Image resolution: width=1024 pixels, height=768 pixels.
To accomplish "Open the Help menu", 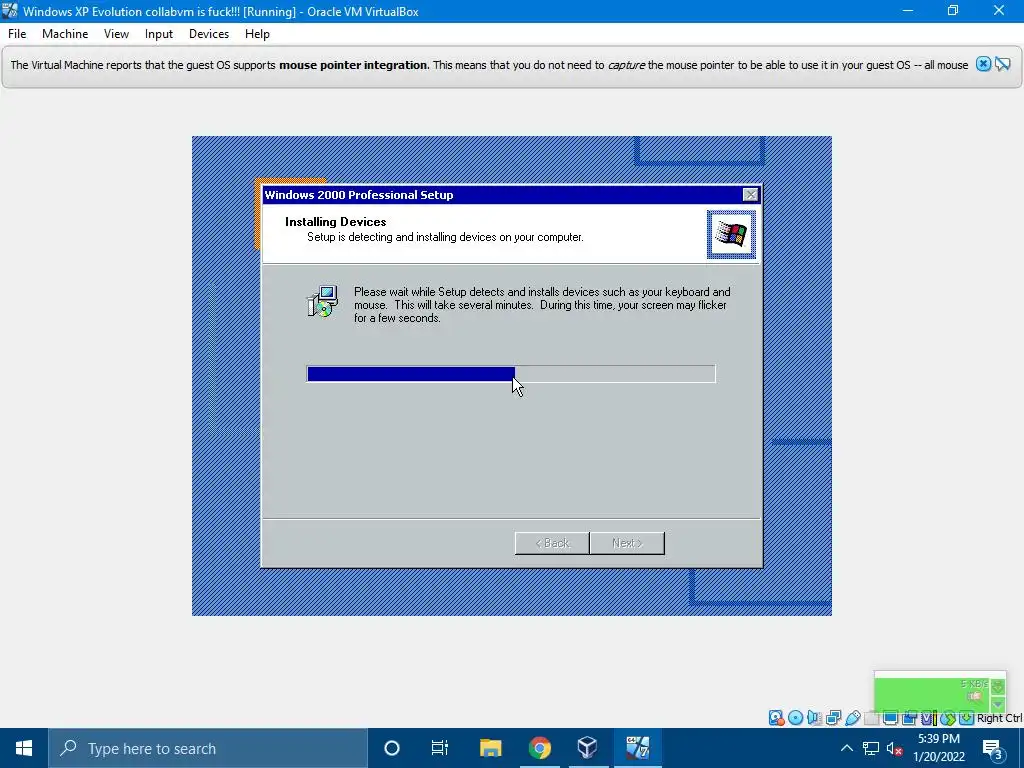I will 257,34.
